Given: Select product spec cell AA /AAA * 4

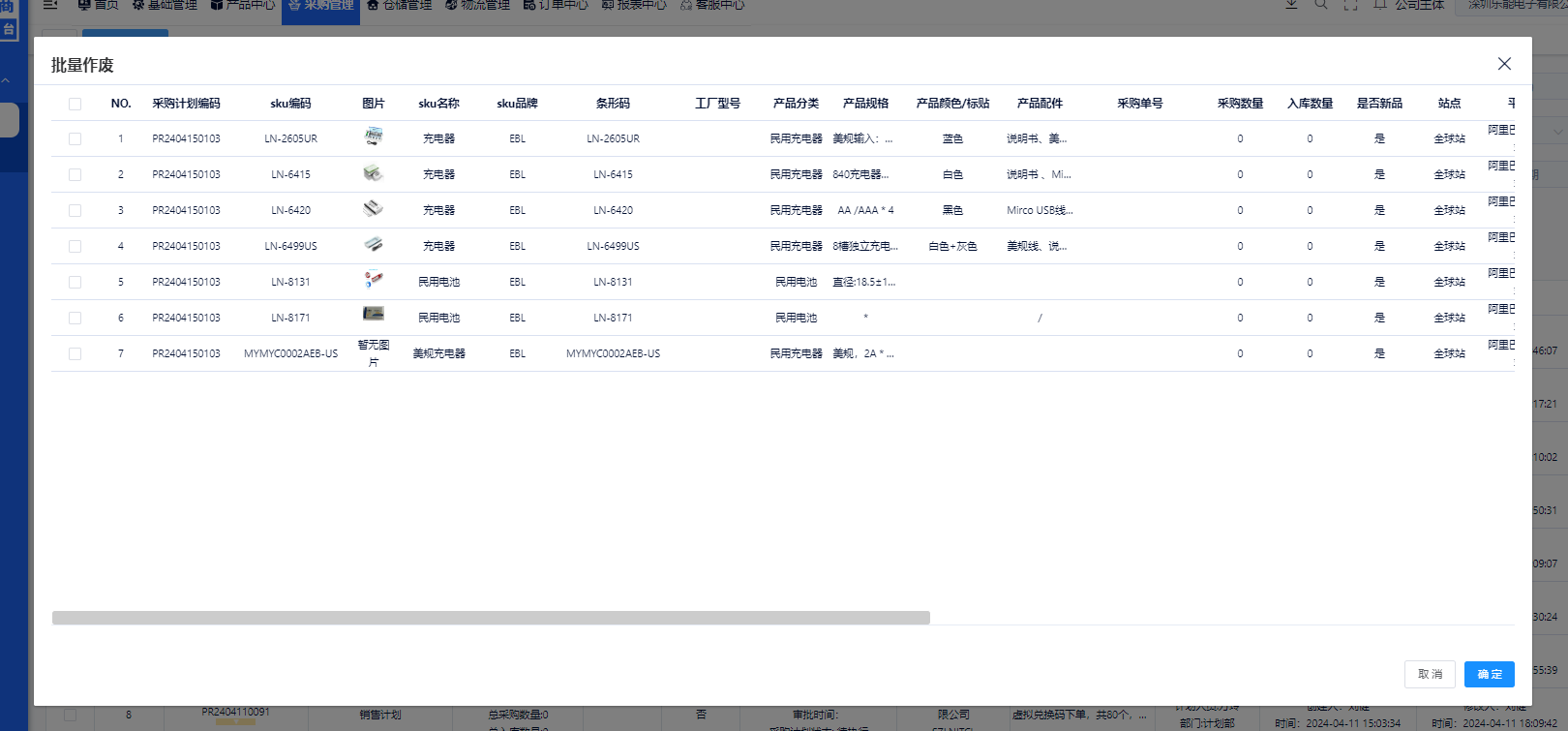Looking at the screenshot, I should tap(865, 211).
